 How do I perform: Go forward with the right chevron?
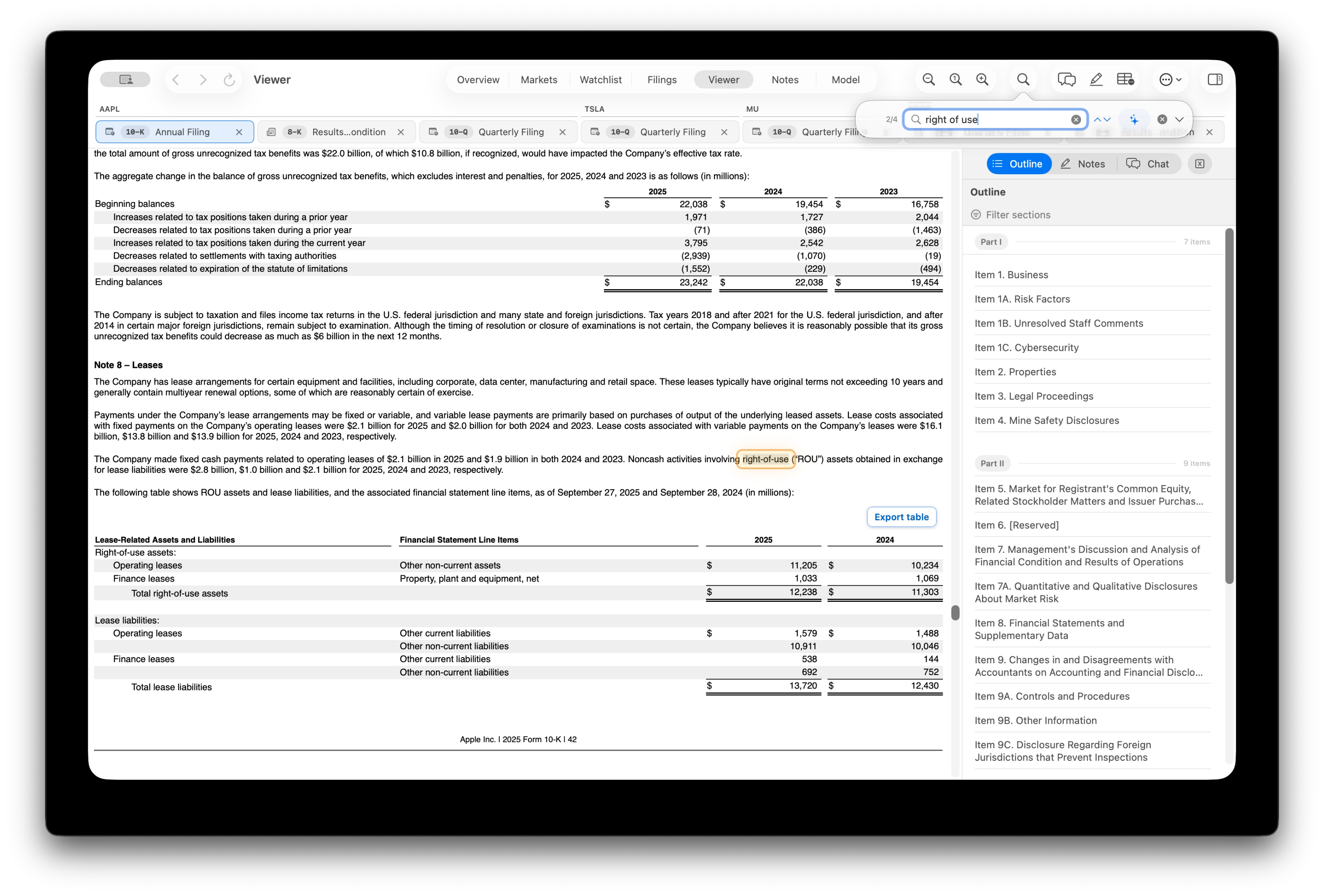[x=203, y=80]
